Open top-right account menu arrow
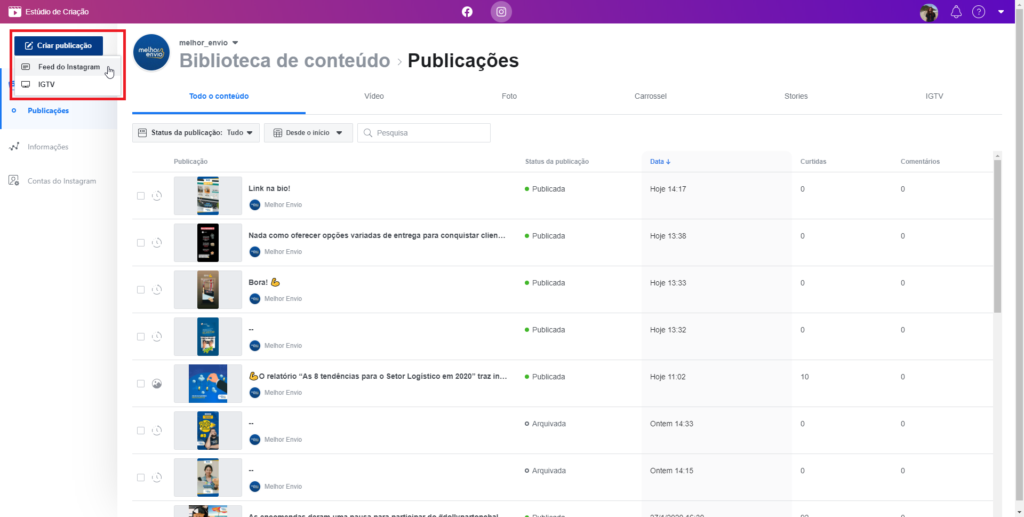 click(x=1001, y=12)
